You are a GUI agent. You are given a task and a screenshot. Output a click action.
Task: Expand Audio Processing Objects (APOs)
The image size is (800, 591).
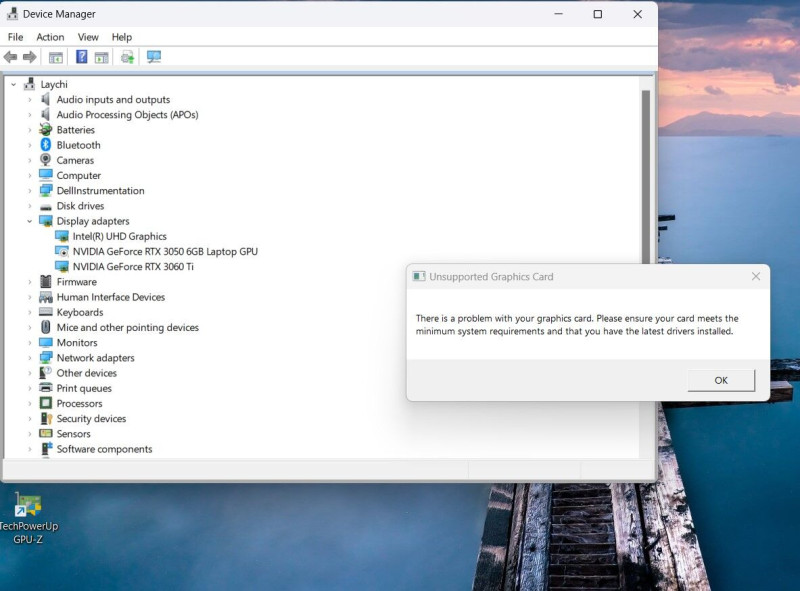(x=30, y=115)
